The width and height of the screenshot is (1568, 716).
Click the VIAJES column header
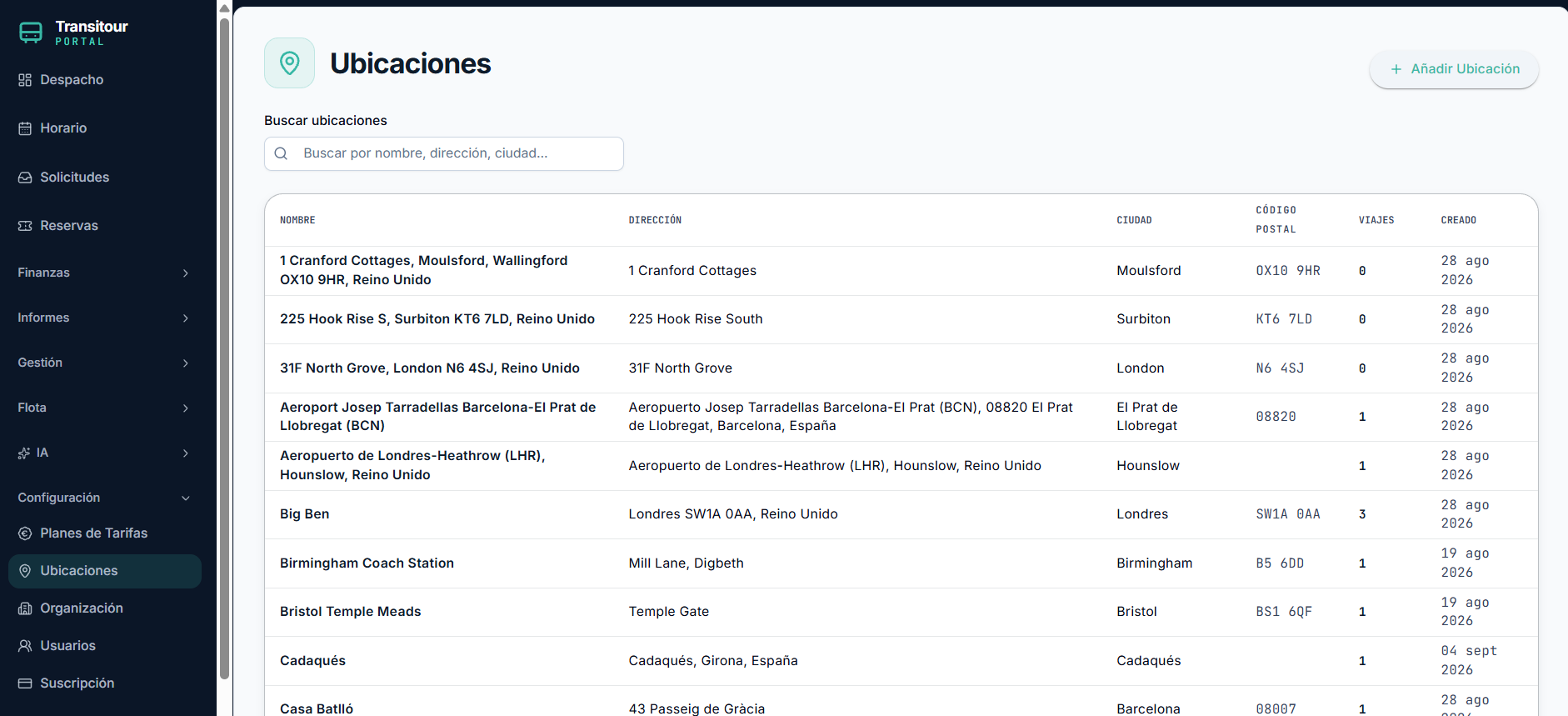1376,220
